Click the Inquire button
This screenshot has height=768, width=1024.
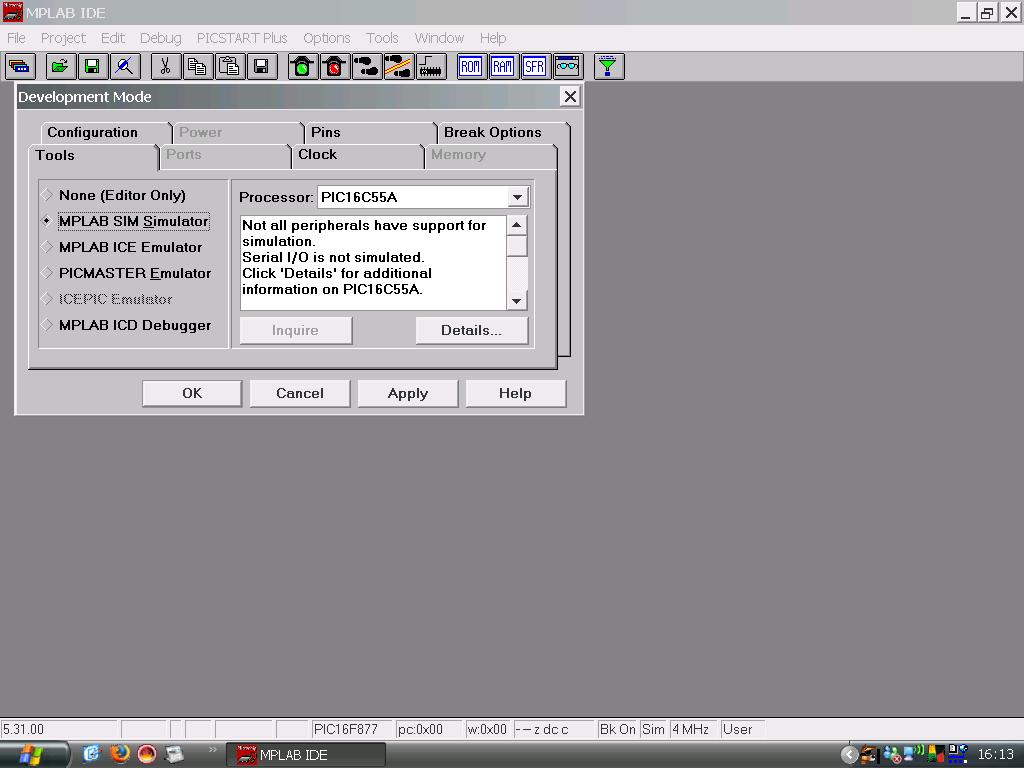pyautogui.click(x=295, y=330)
